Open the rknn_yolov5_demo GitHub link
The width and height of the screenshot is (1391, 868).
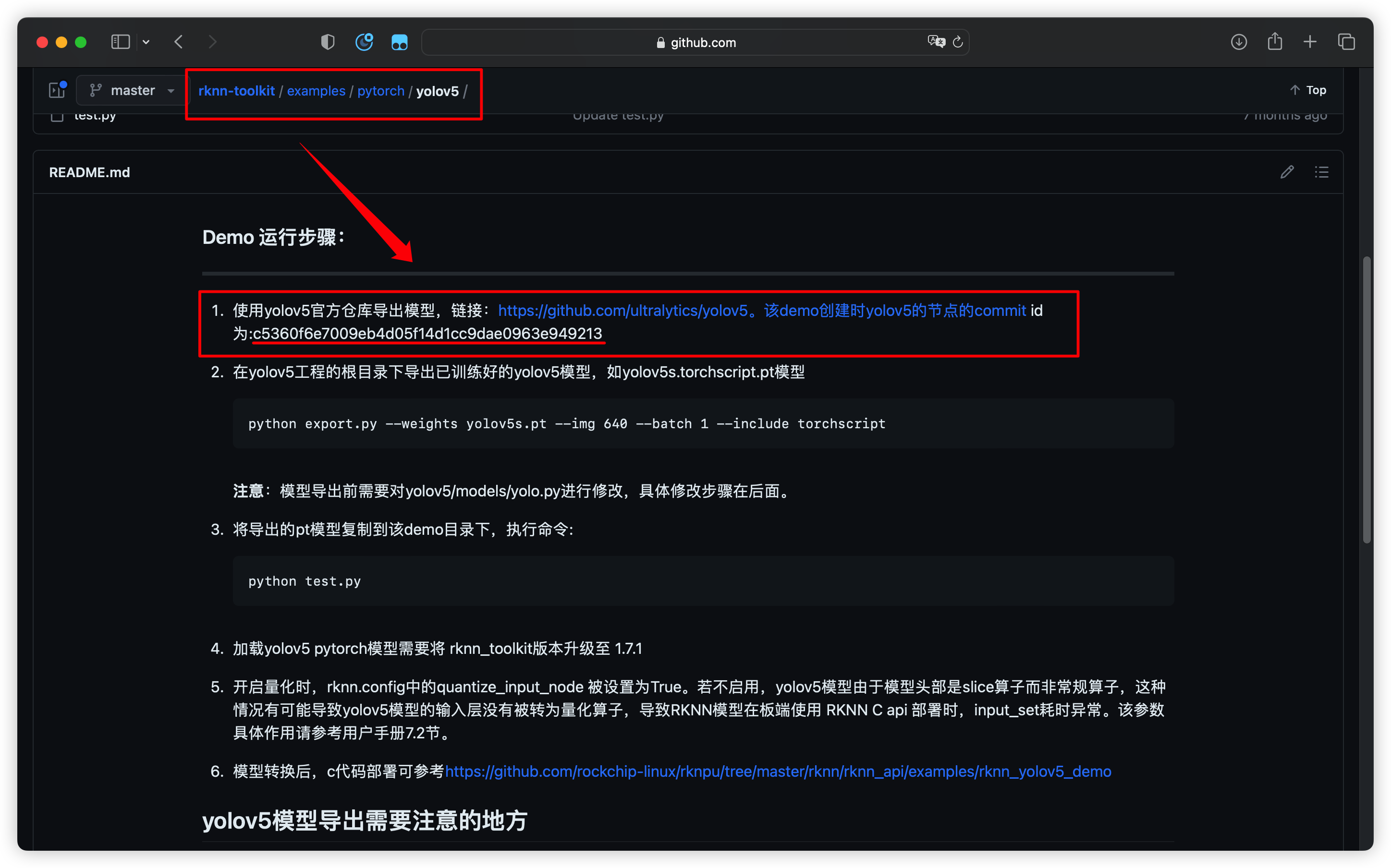coord(778,771)
